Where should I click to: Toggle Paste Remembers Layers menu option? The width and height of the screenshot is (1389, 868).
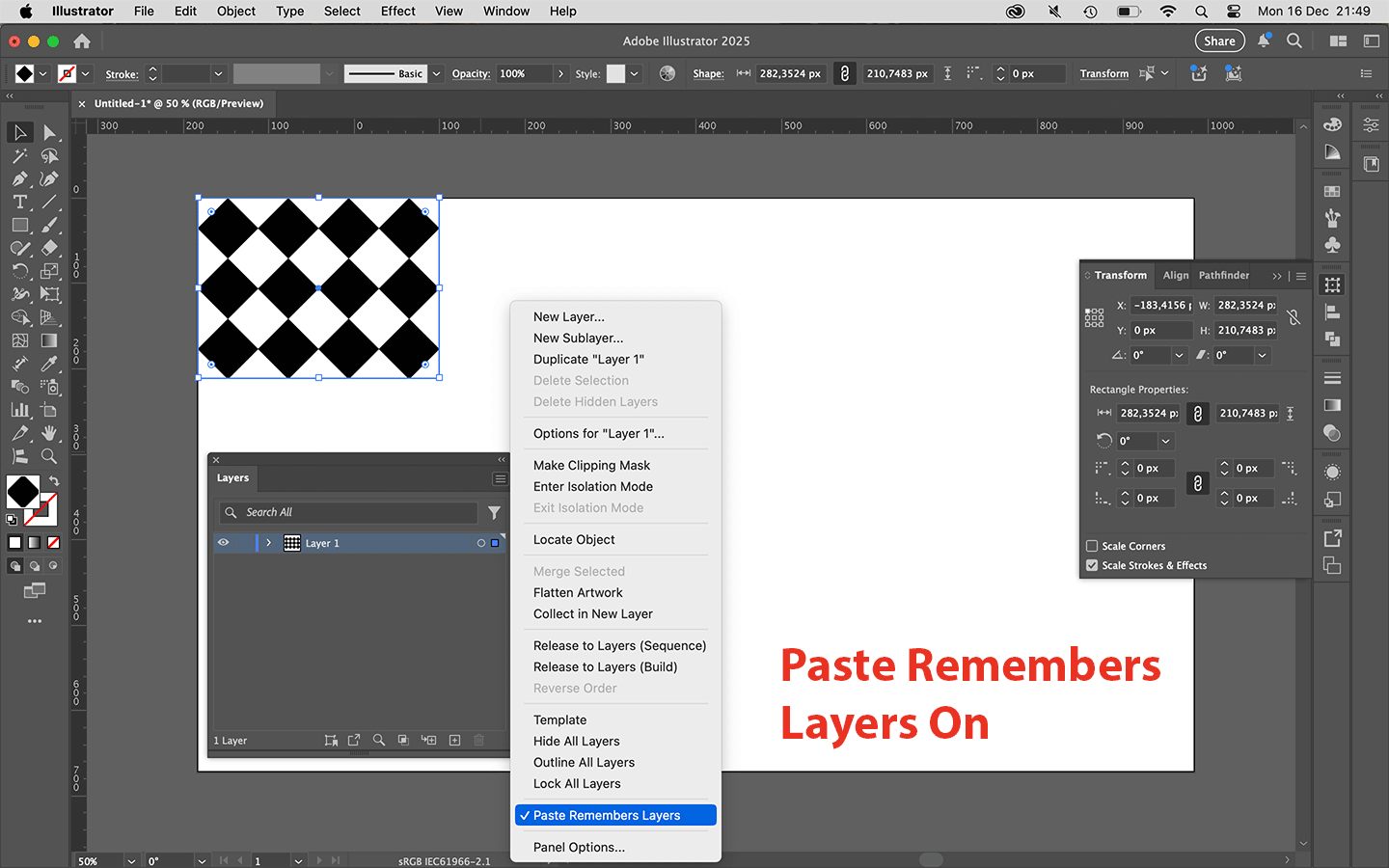(615, 815)
